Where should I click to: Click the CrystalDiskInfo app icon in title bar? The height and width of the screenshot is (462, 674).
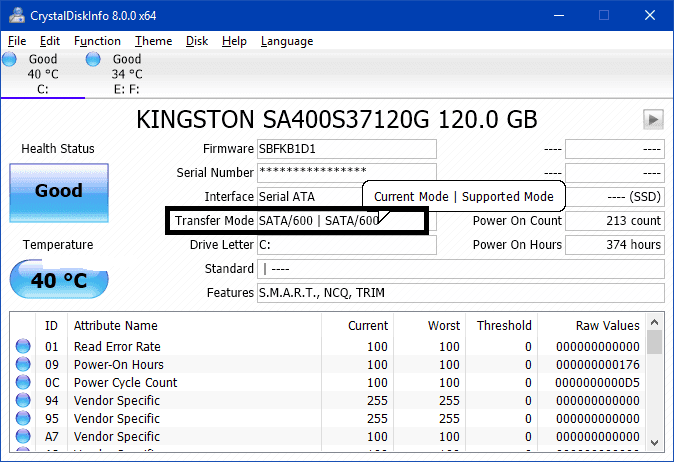(x=16, y=15)
